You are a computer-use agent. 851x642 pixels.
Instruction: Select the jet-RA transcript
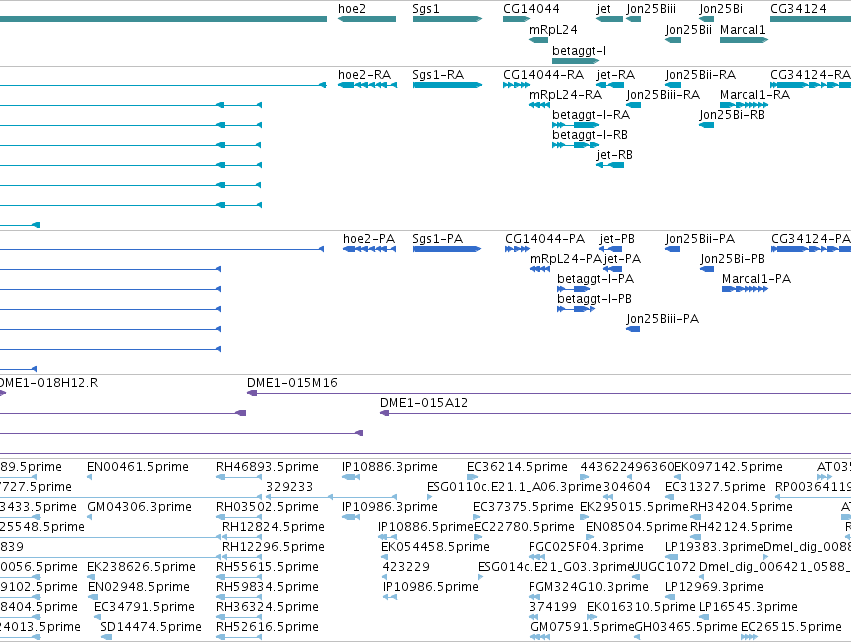point(610,85)
